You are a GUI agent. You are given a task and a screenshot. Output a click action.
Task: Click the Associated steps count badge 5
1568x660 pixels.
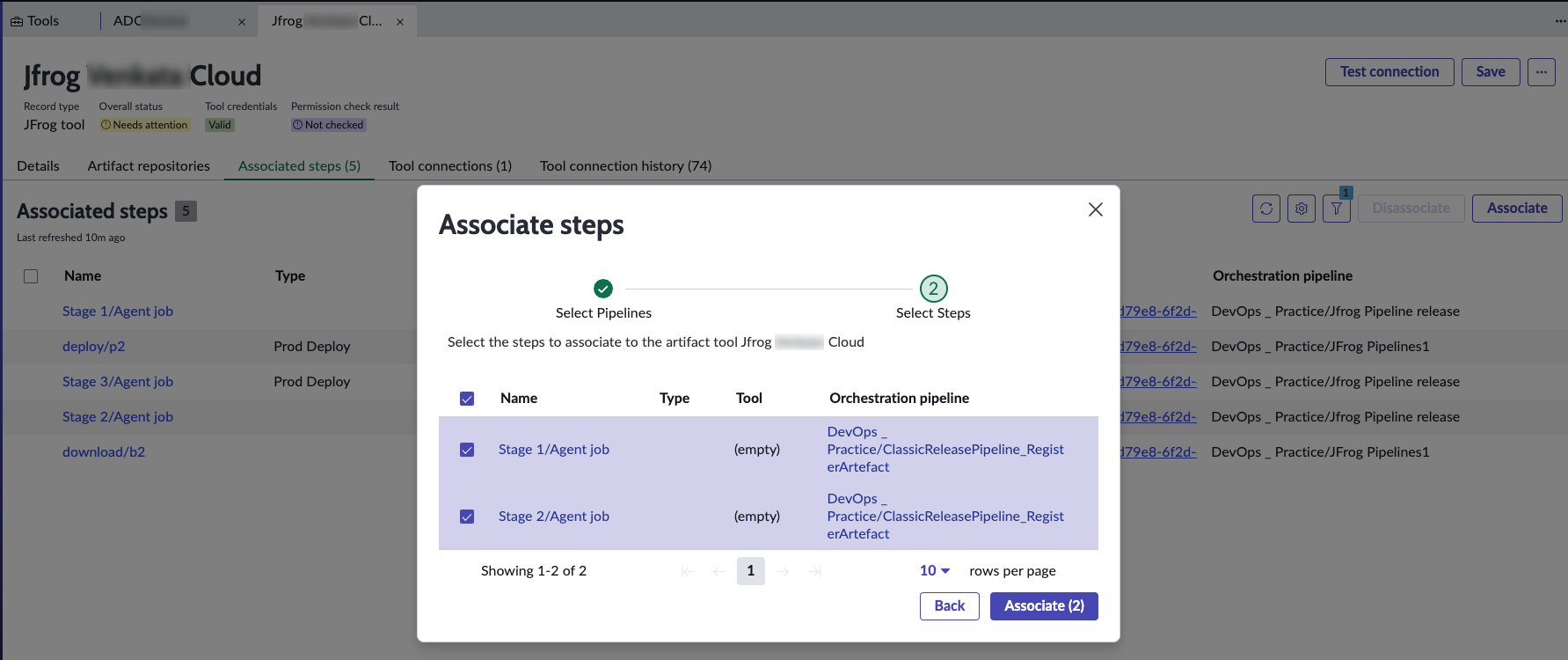pyautogui.click(x=186, y=211)
